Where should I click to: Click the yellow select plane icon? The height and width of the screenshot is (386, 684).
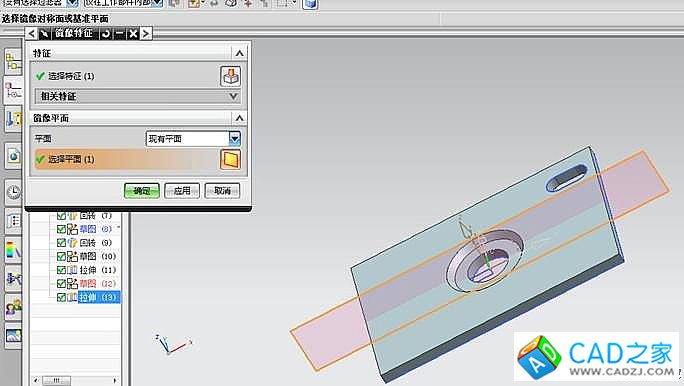[x=230, y=160]
